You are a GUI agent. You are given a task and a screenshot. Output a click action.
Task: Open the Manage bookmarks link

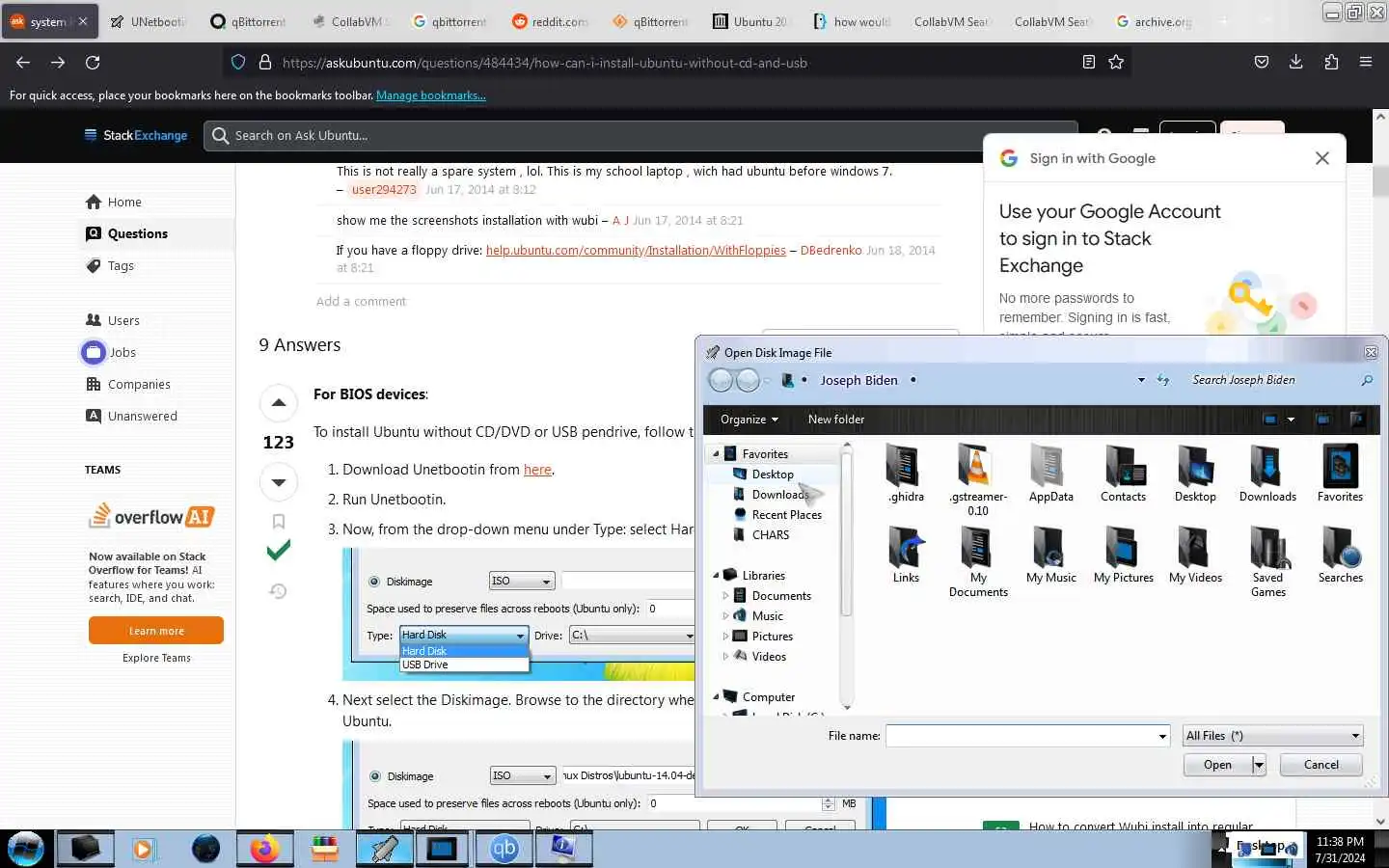click(x=431, y=95)
